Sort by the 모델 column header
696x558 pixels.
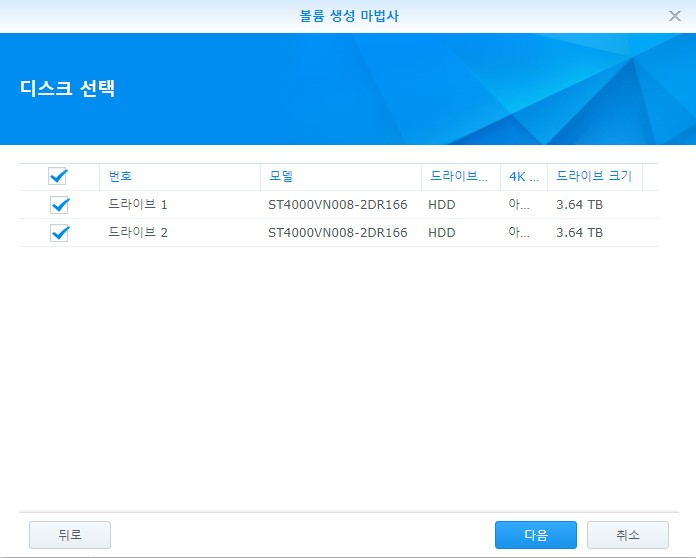point(340,177)
